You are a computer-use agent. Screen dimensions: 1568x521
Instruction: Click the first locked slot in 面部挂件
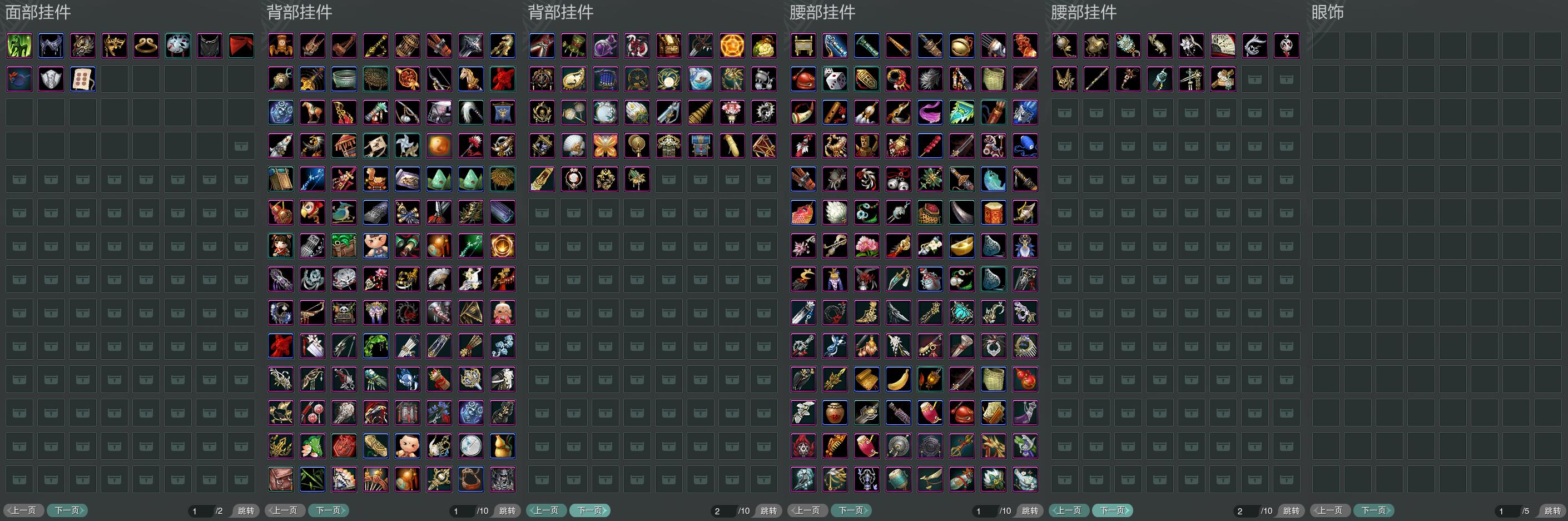point(242,146)
